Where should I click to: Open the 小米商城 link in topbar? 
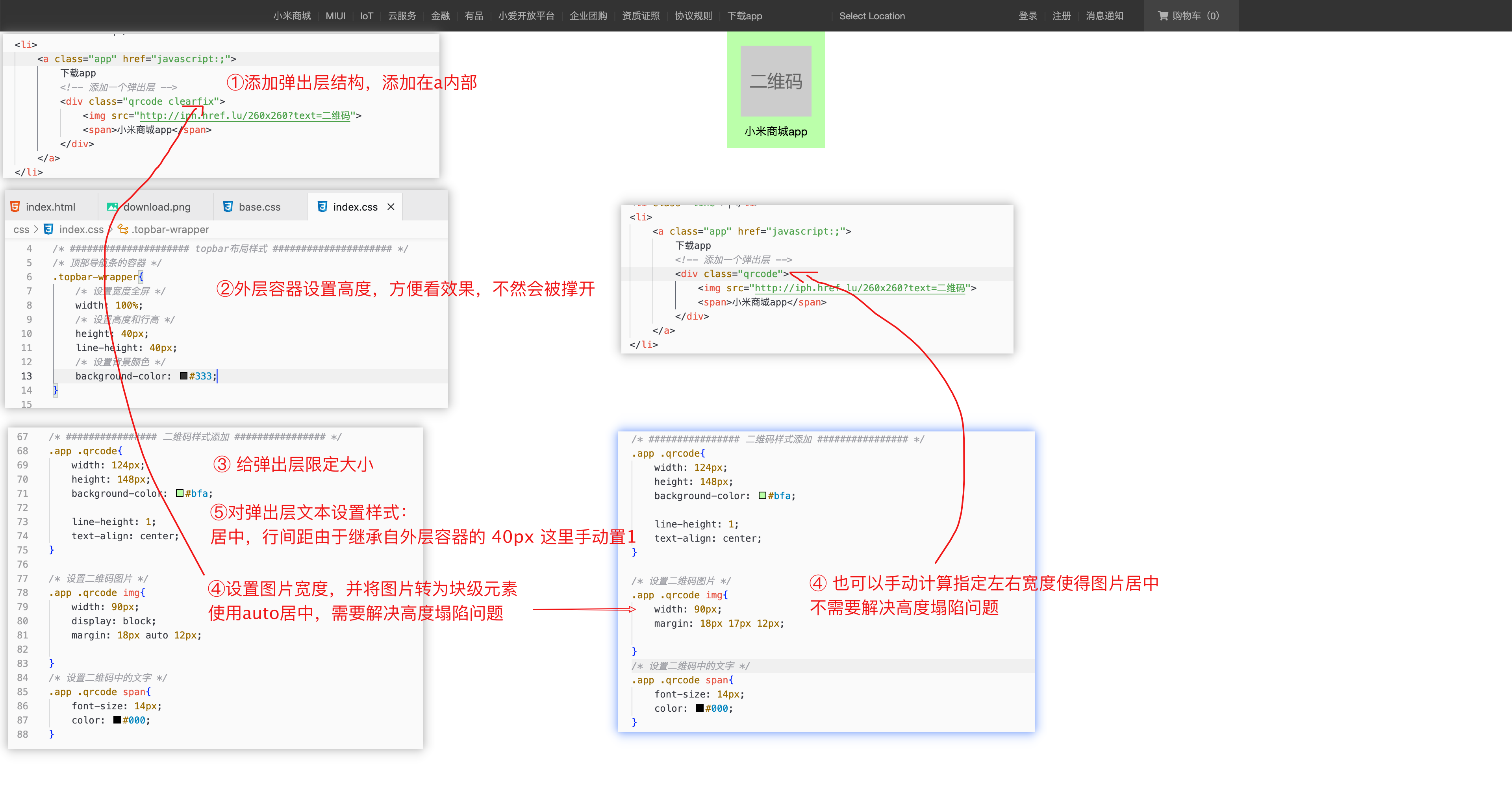[x=292, y=16]
